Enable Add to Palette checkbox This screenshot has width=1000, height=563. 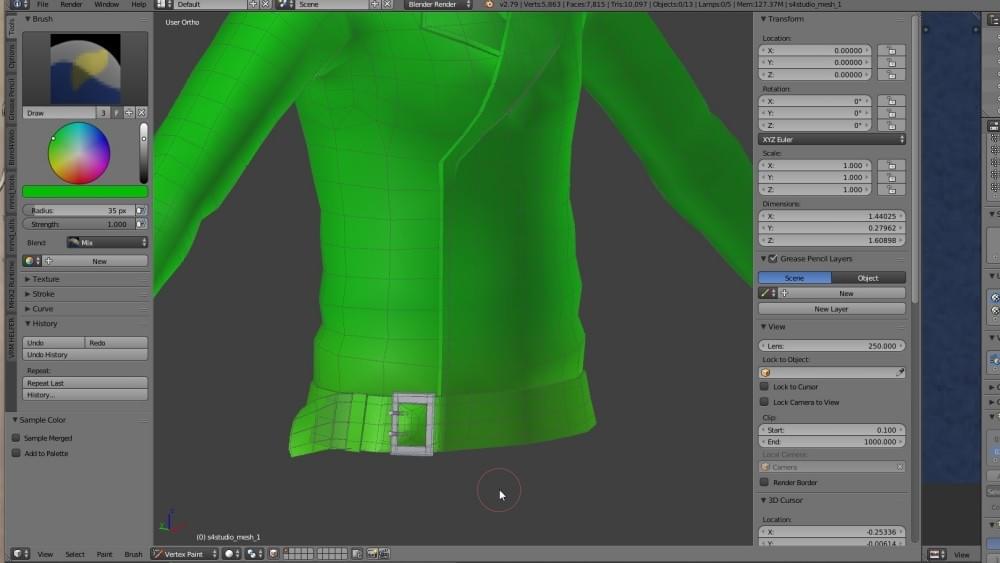point(16,453)
